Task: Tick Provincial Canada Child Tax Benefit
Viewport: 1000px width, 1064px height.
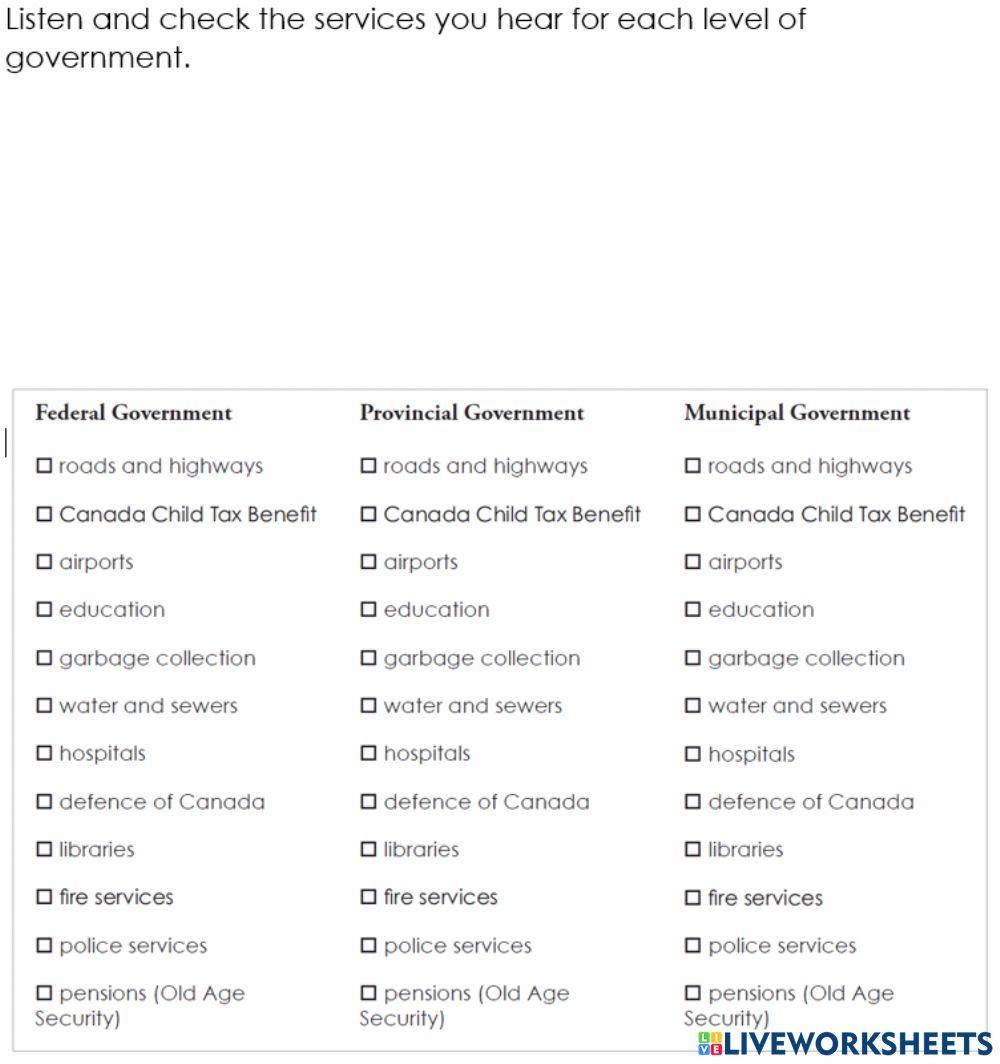Action: tap(369, 514)
